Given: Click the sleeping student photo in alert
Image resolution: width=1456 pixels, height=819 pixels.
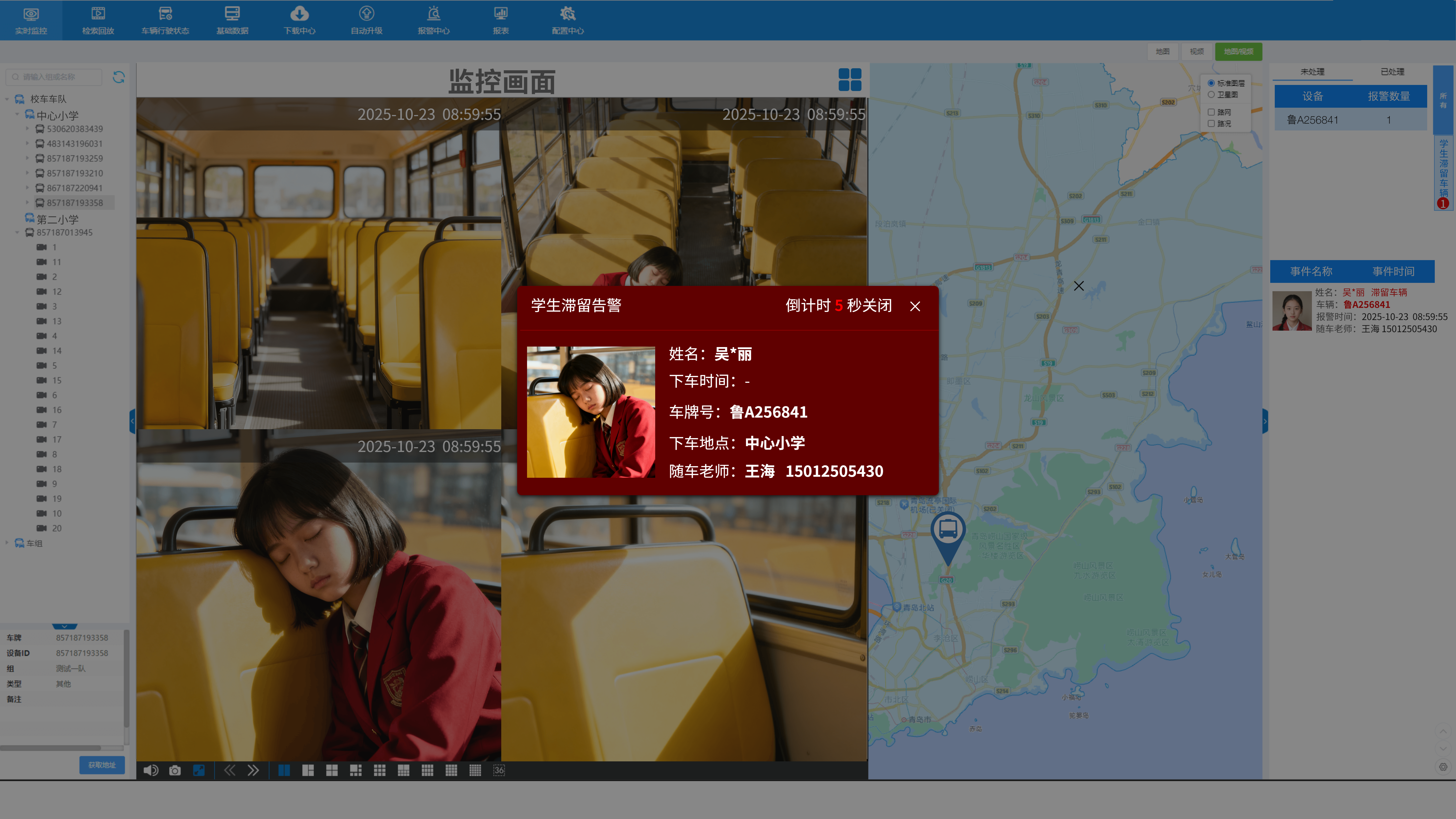Looking at the screenshot, I should pyautogui.click(x=591, y=412).
